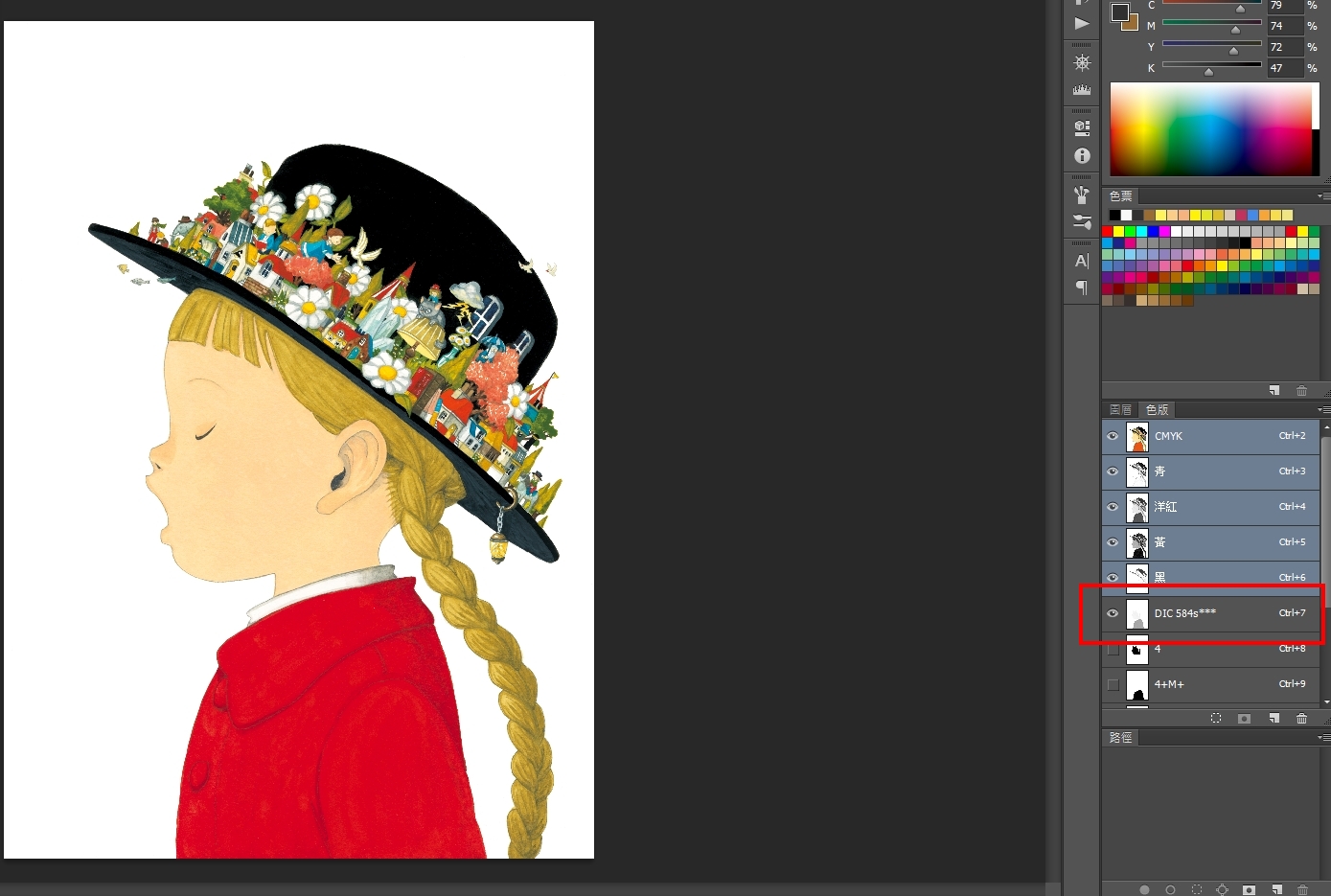
Task: Hide the 黃 (yellow) channel
Action: 1113,542
